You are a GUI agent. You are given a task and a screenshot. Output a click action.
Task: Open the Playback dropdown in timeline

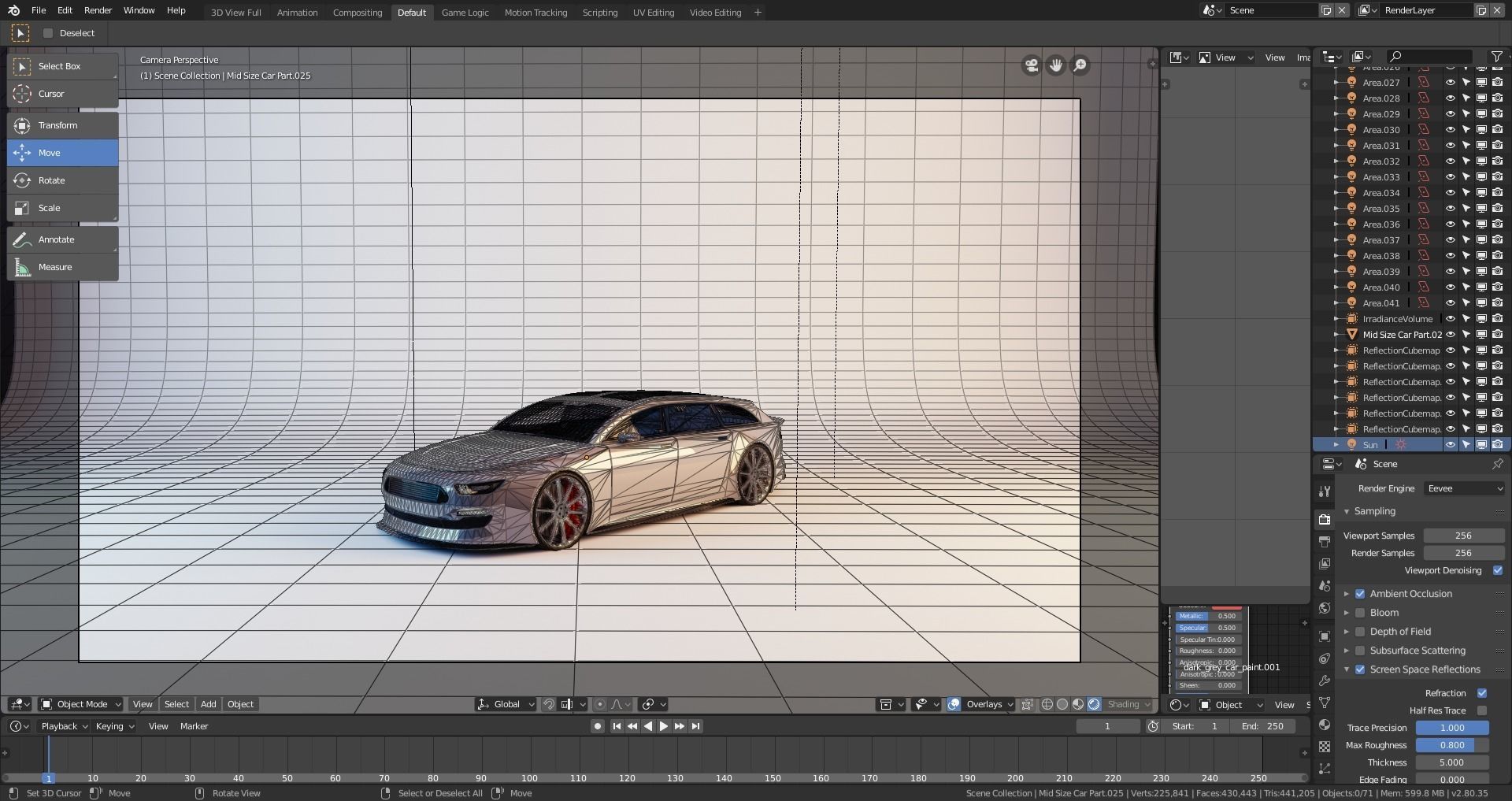(x=64, y=726)
